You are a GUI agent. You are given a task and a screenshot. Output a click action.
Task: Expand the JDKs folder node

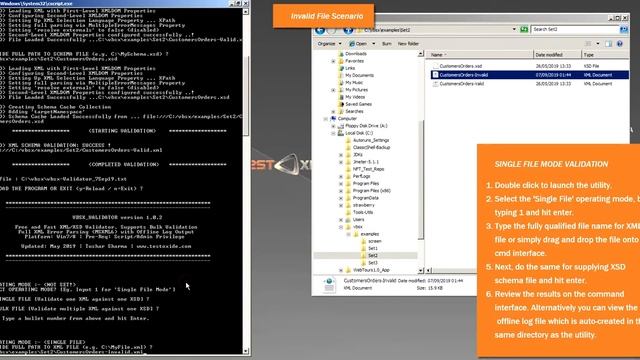pyautogui.click(x=341, y=155)
